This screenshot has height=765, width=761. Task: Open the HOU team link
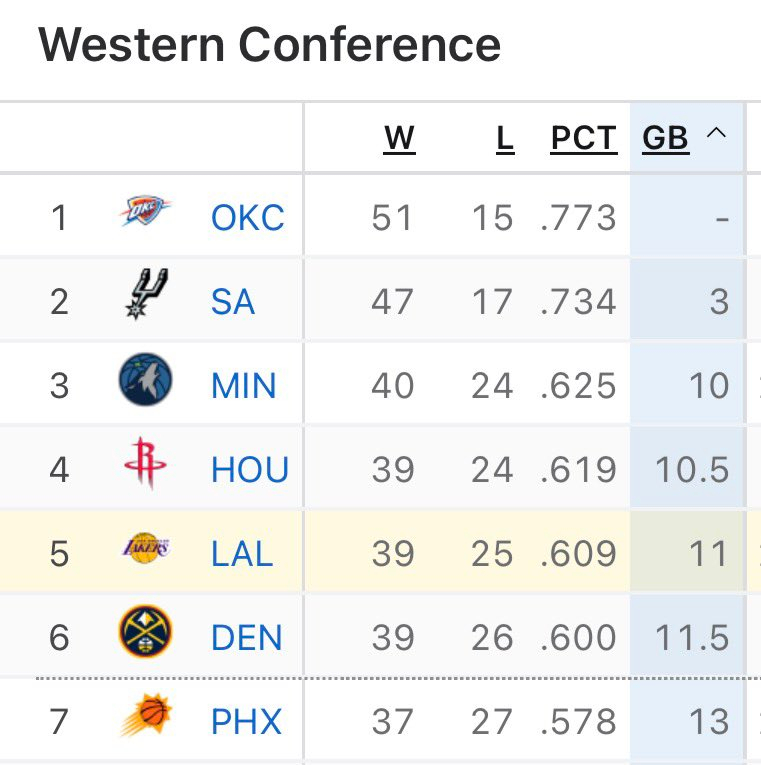click(x=249, y=469)
